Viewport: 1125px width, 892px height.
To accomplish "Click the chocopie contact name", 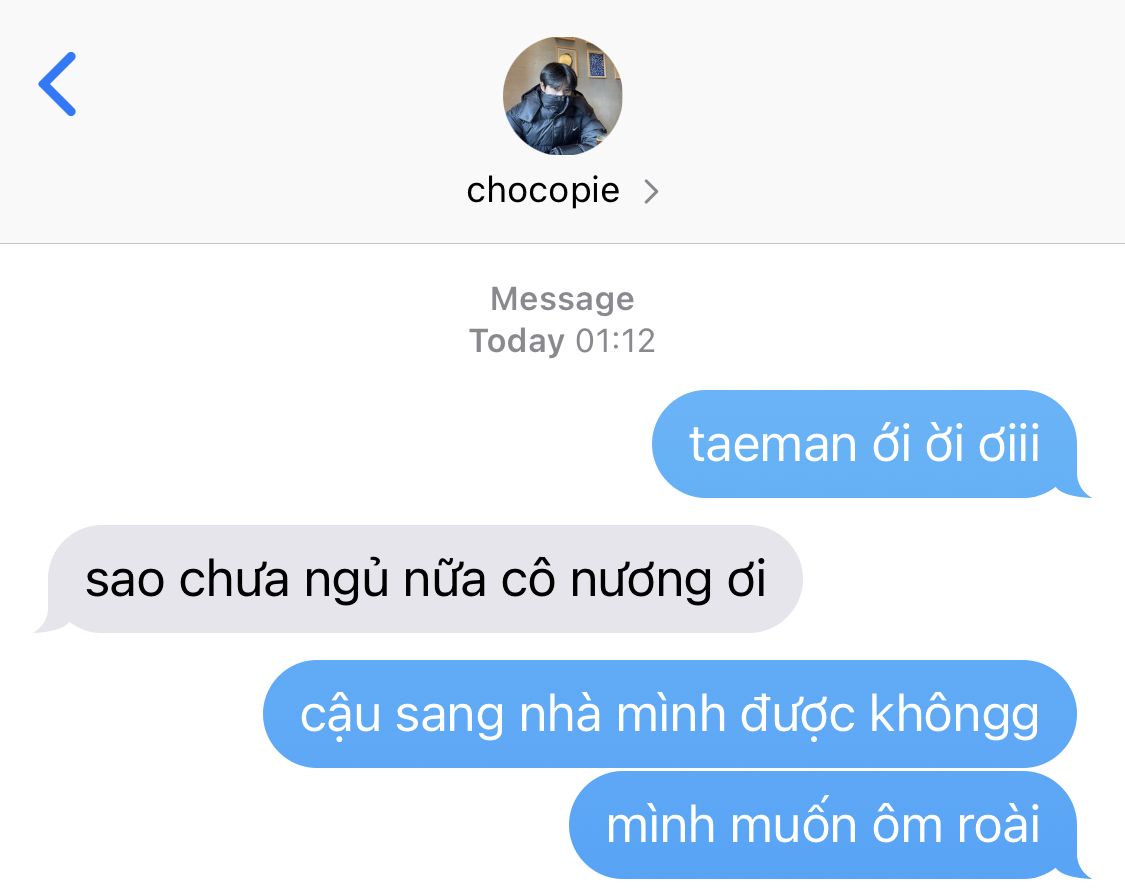I will (543, 191).
